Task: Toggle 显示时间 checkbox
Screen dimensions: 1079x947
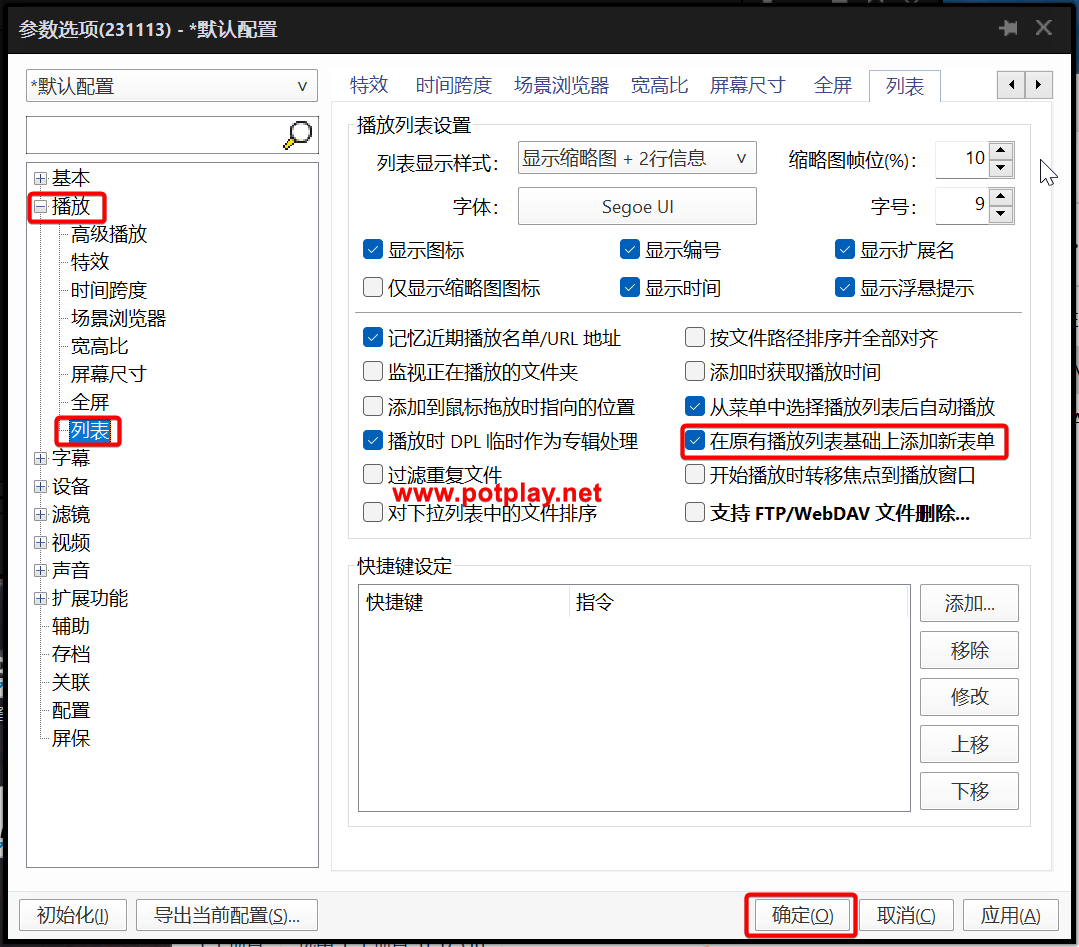Action: click(630, 287)
